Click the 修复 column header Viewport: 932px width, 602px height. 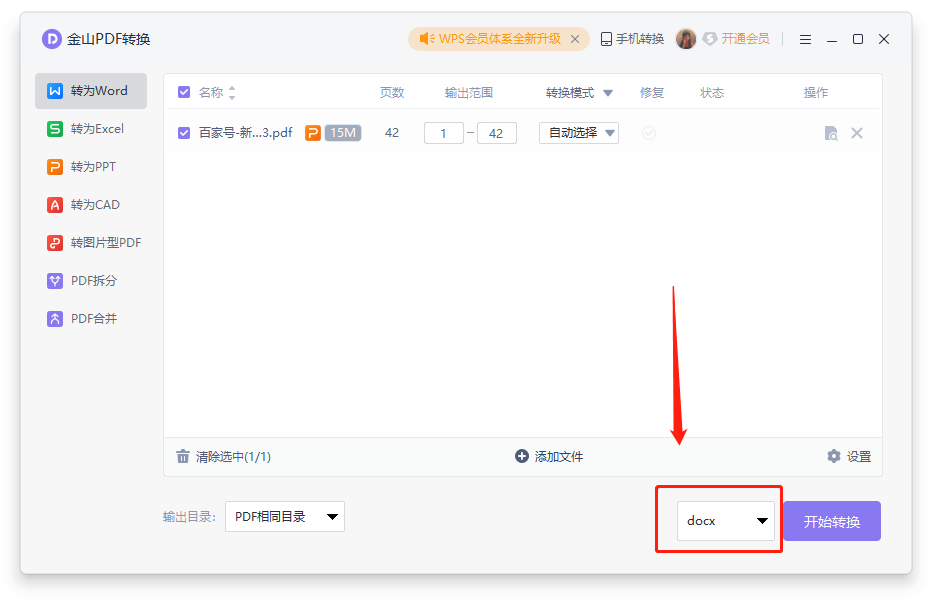[651, 93]
